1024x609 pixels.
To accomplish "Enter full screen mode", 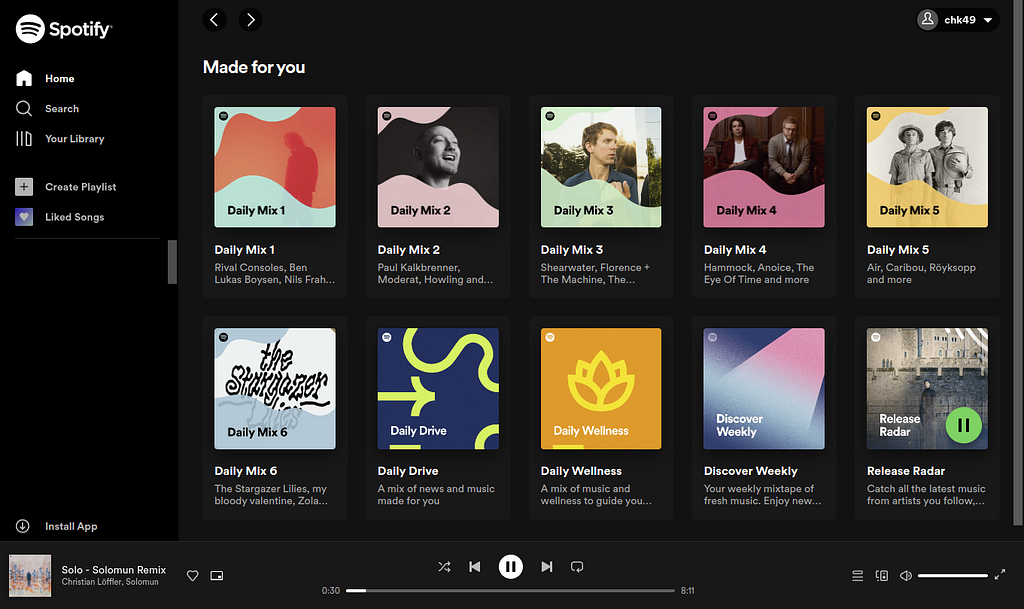I will pos(1000,575).
